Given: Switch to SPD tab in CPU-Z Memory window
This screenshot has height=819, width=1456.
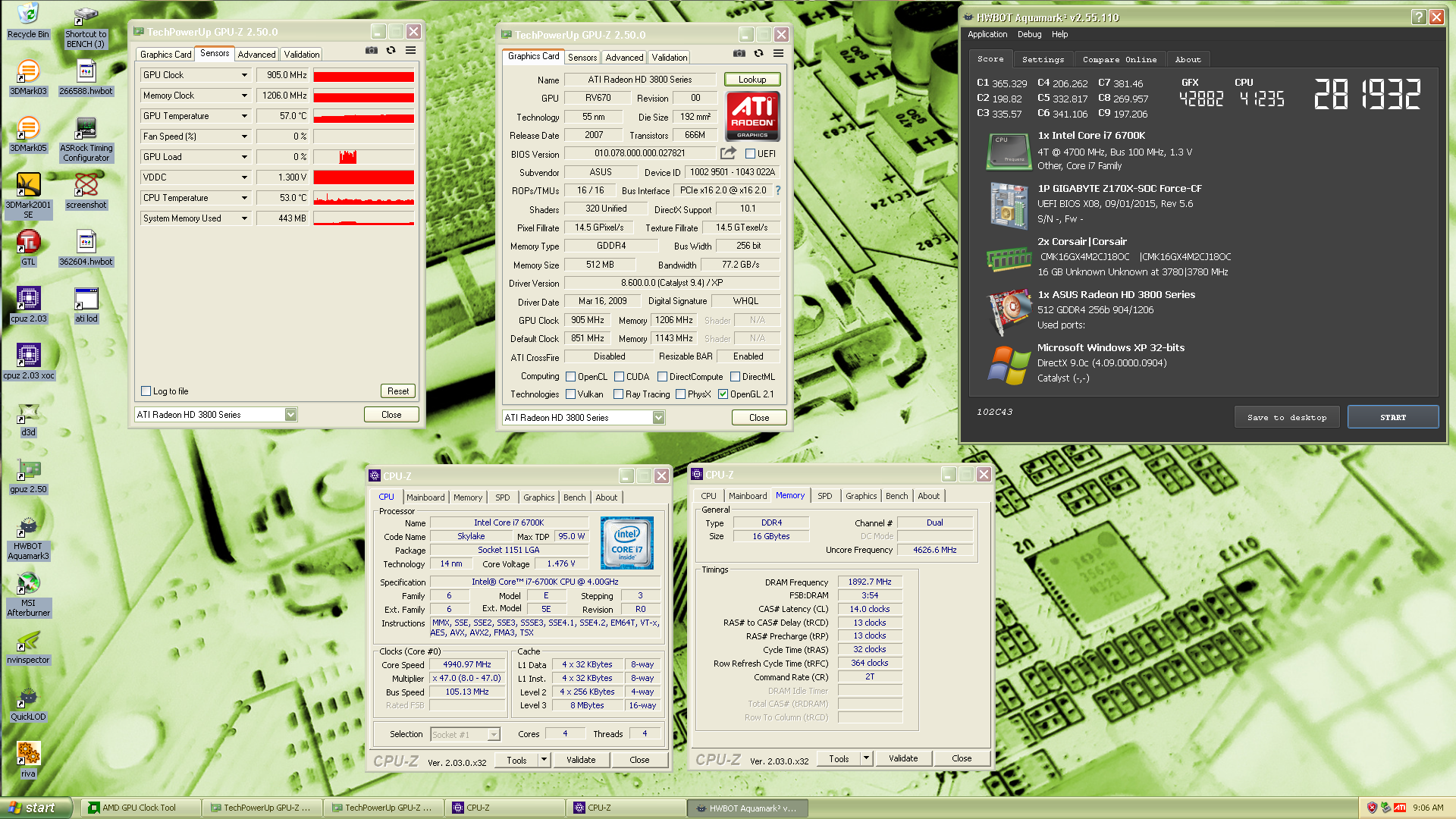Looking at the screenshot, I should (824, 496).
